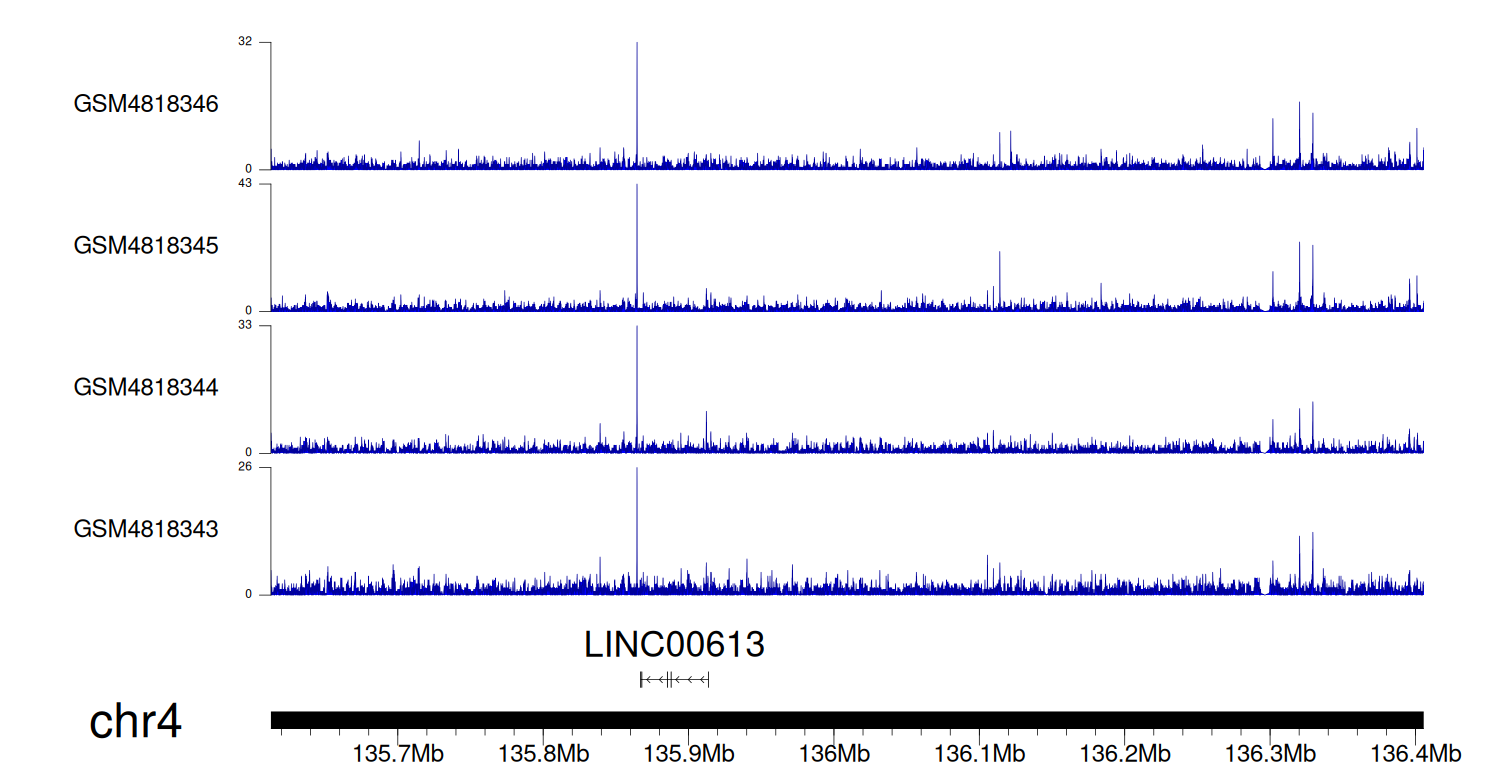
Task: Click the y-axis maximum value 32
Action: pyautogui.click(x=245, y=42)
